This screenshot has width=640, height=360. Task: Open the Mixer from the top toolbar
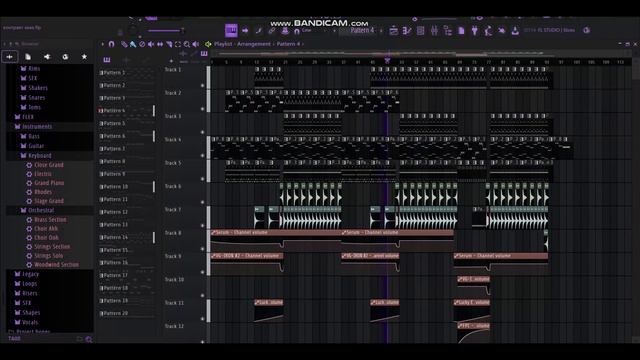[x=434, y=31]
